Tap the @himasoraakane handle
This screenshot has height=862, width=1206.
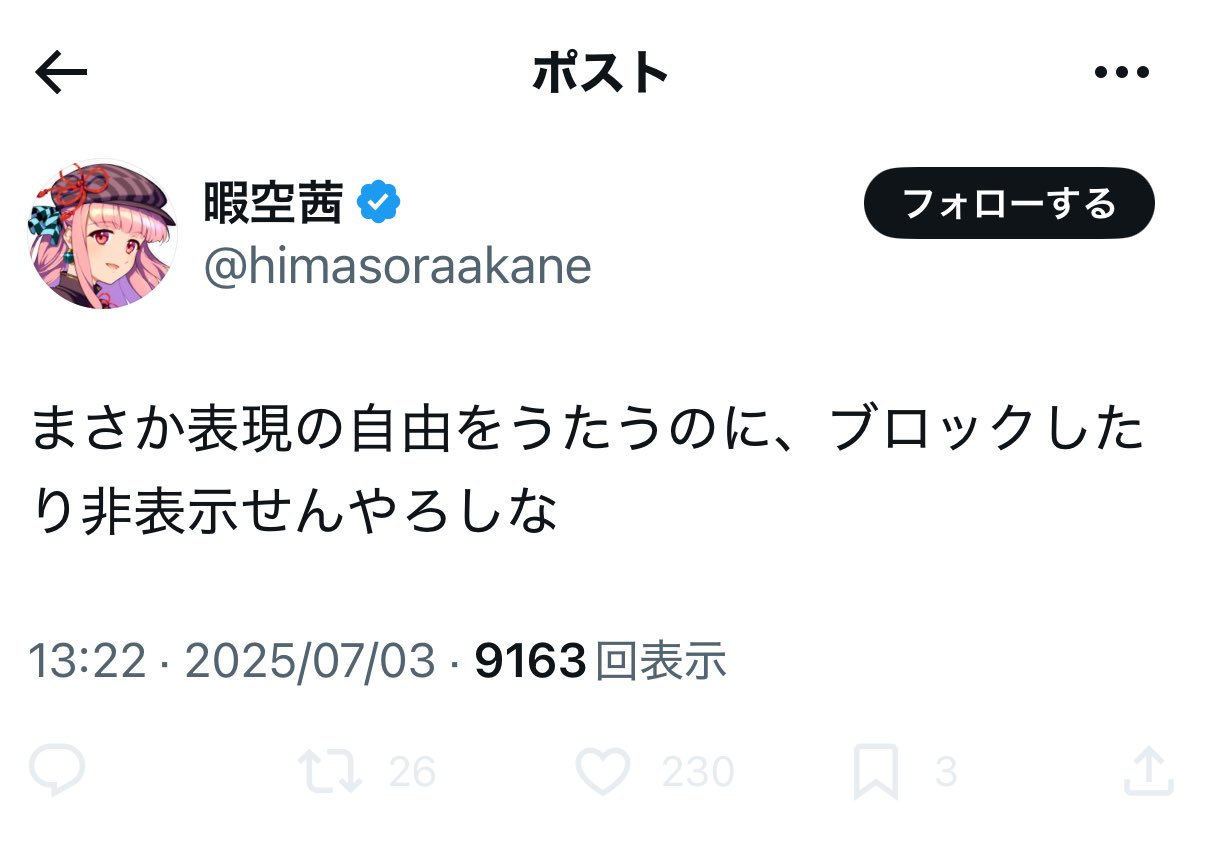pos(397,267)
